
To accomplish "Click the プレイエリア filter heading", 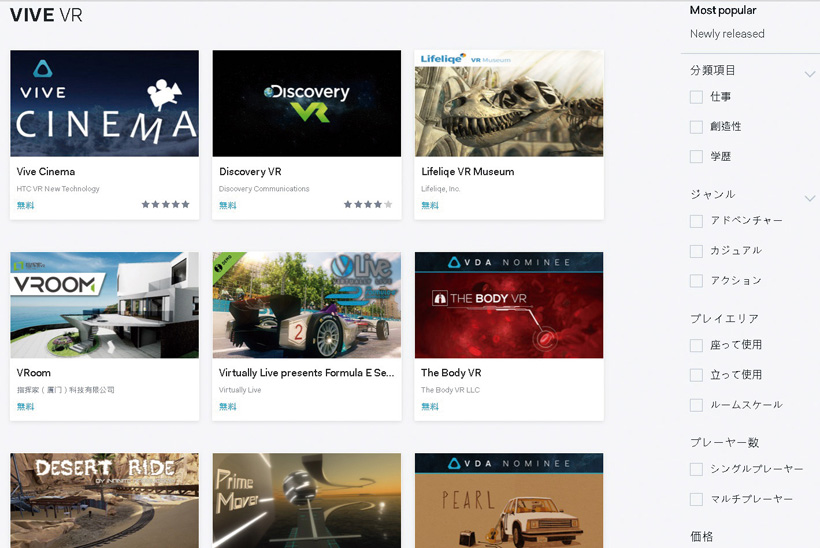I will pos(724,318).
